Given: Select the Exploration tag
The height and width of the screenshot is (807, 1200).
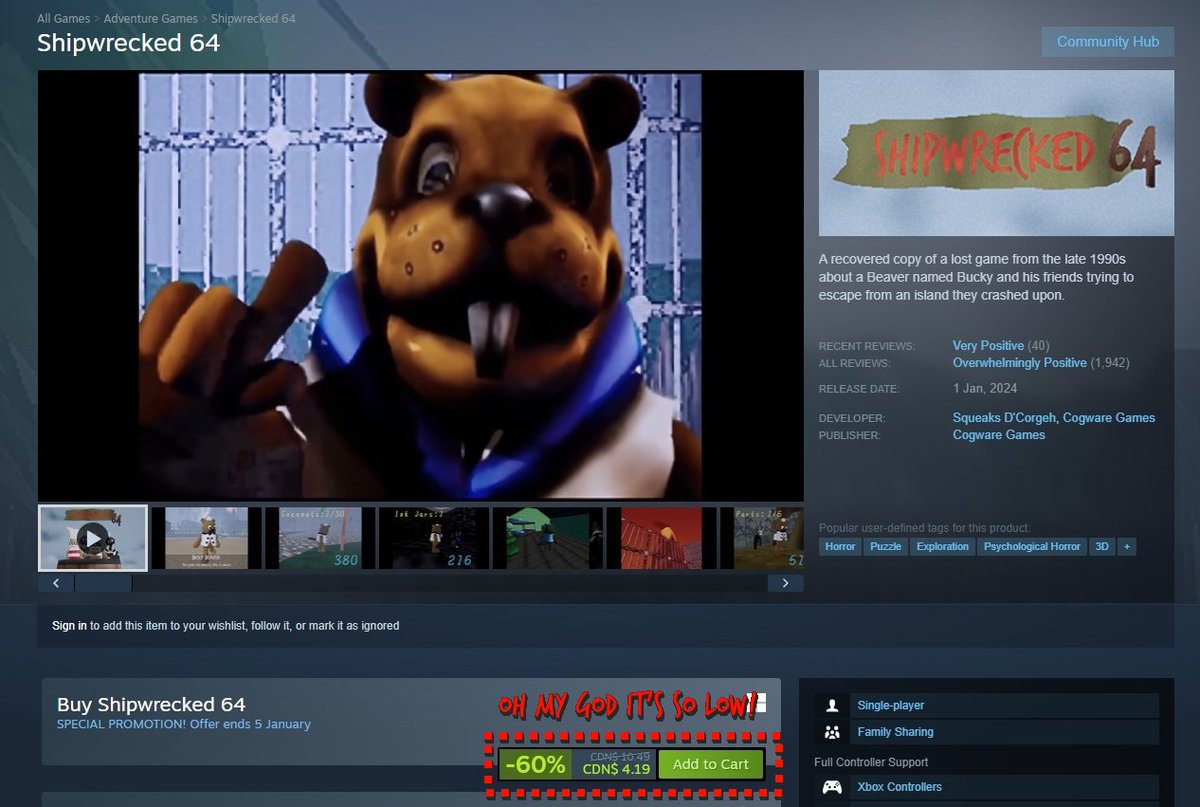Looking at the screenshot, I should 943,547.
